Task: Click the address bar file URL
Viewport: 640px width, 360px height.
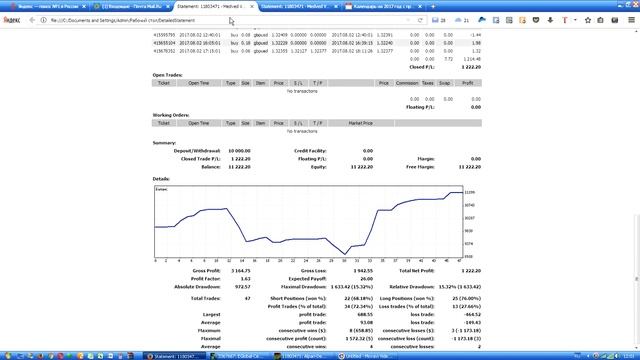Action: tap(122, 20)
